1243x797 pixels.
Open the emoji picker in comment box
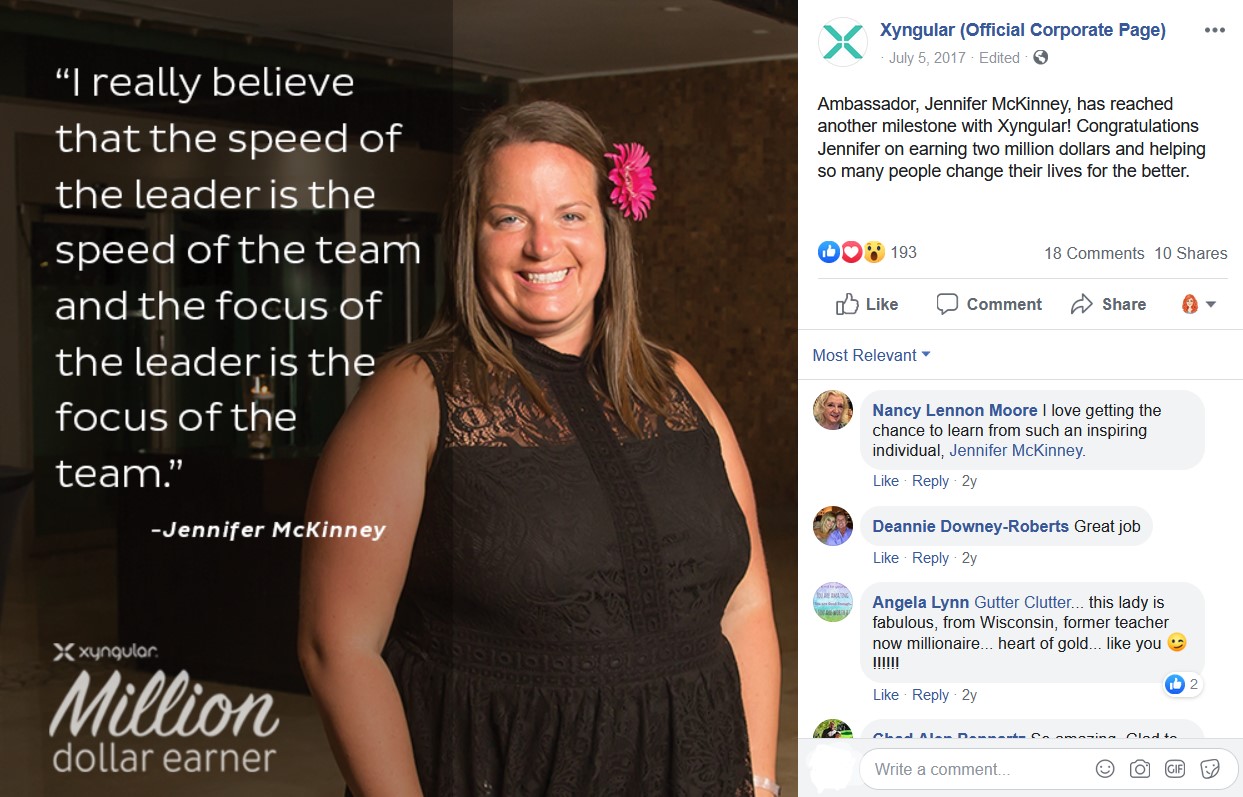[x=1105, y=769]
